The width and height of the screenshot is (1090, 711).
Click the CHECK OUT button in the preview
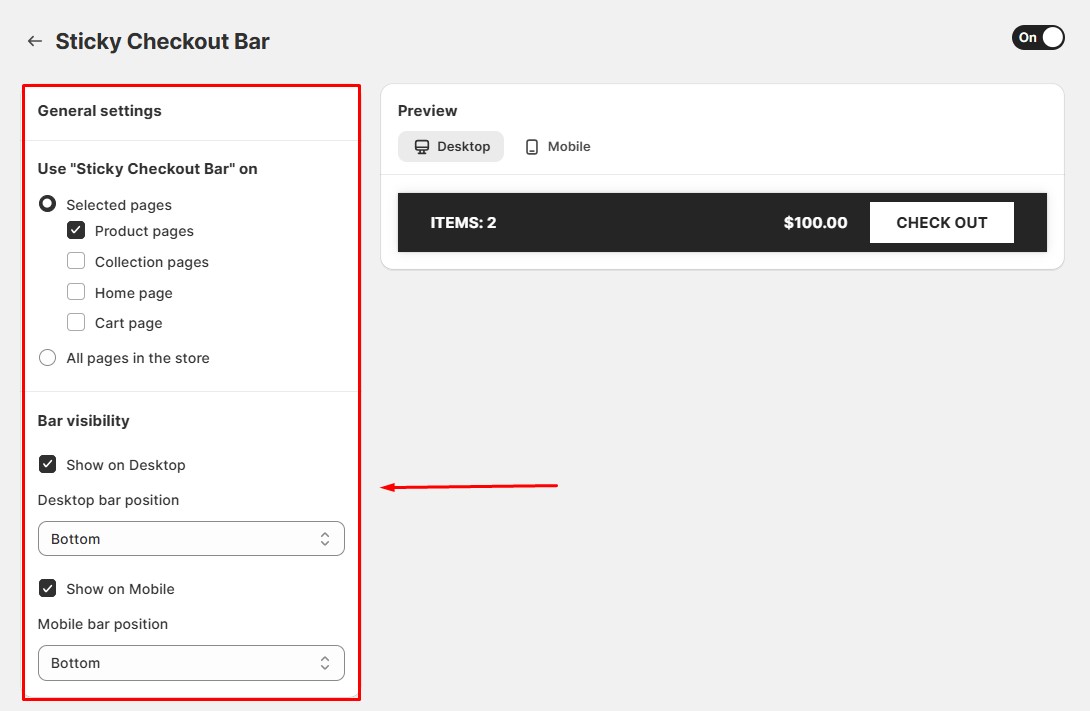tap(941, 222)
